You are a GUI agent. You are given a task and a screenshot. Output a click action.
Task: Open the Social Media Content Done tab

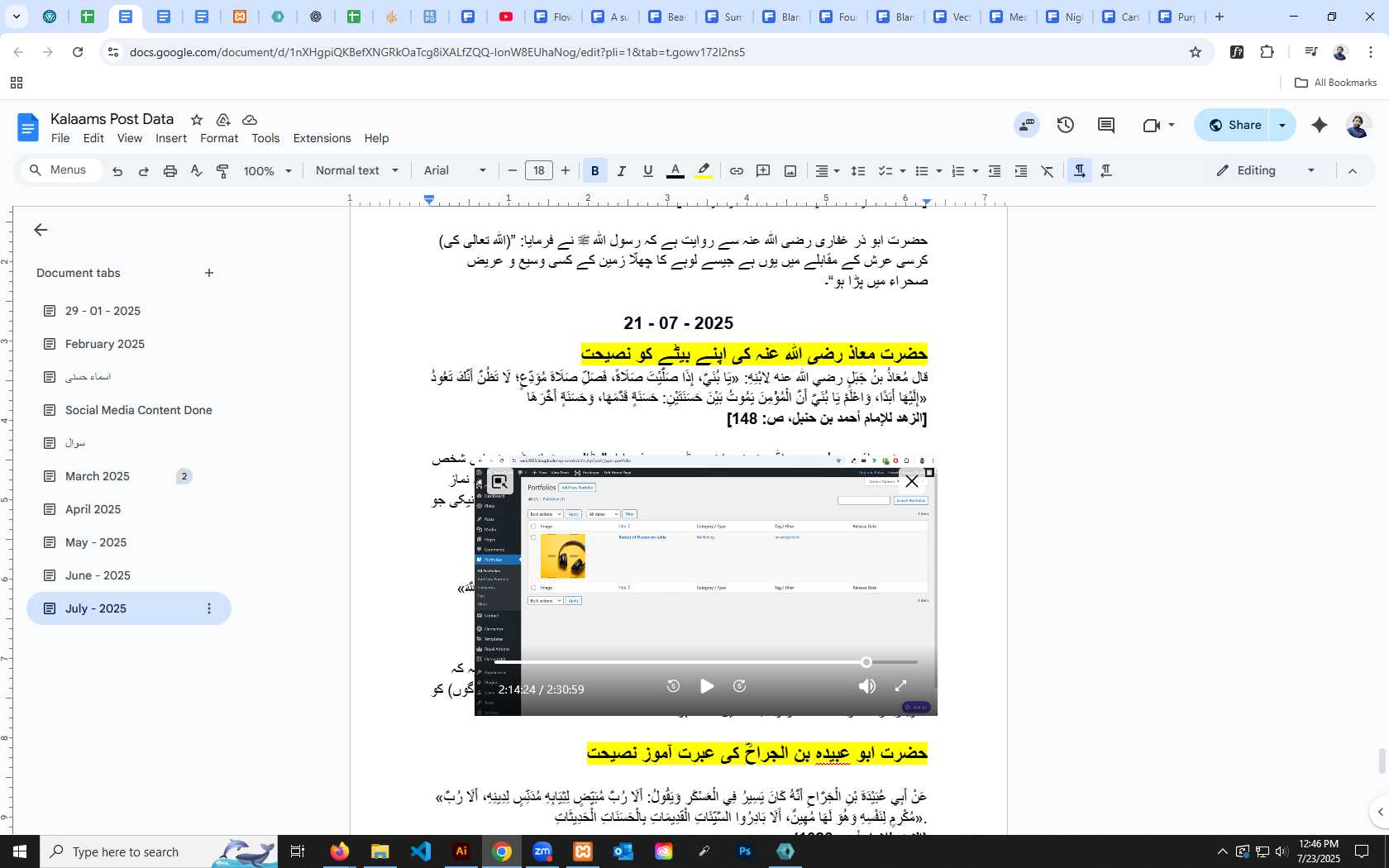tap(139, 410)
